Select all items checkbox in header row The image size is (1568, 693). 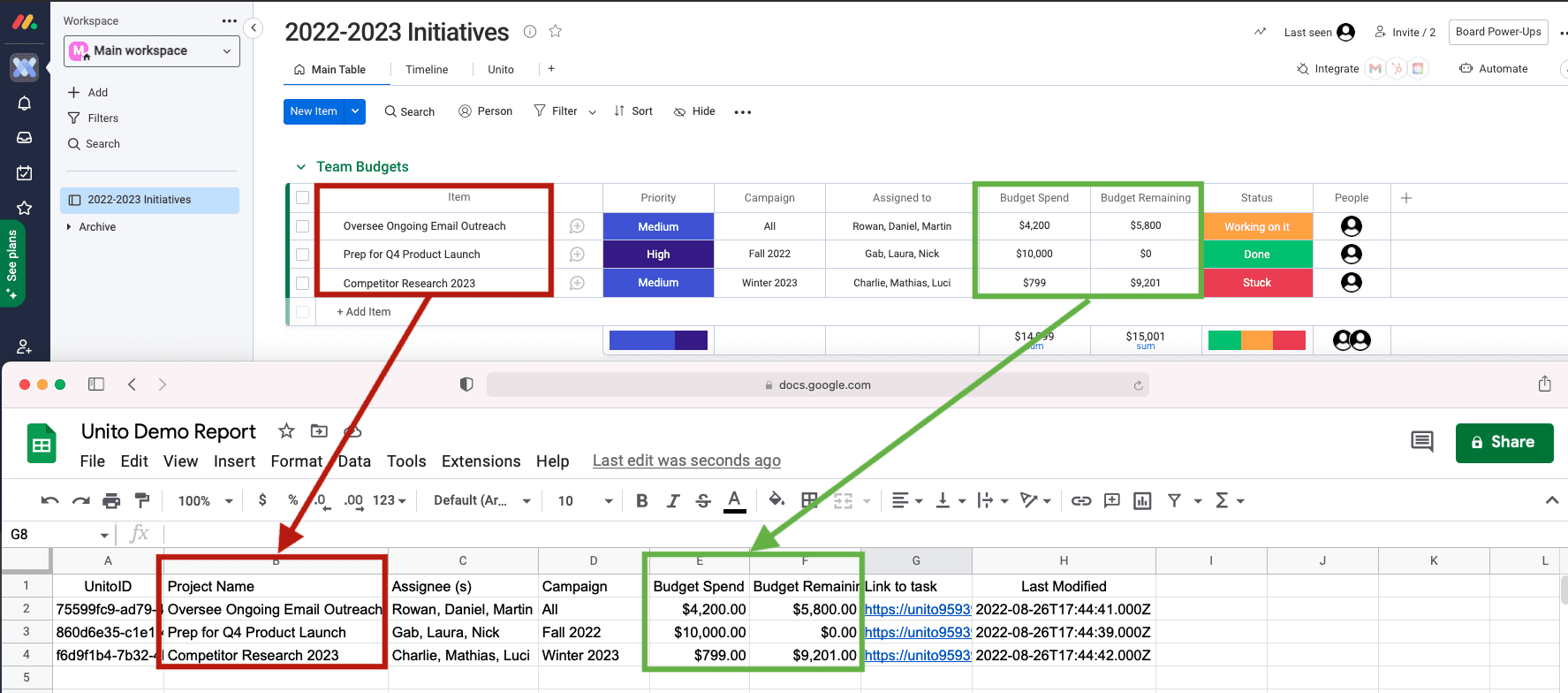302,198
